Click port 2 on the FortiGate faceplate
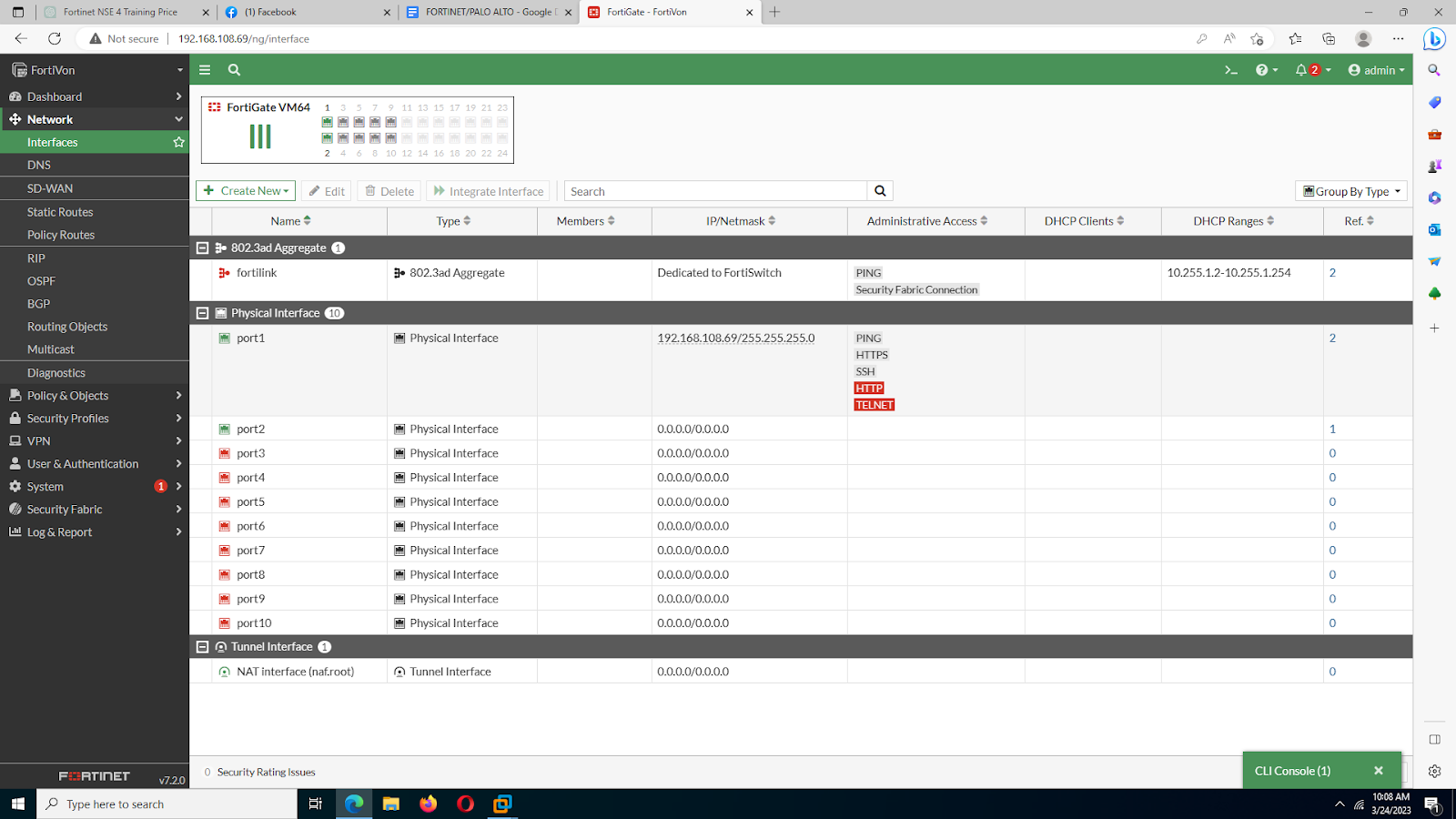1456x819 pixels. pyautogui.click(x=327, y=138)
